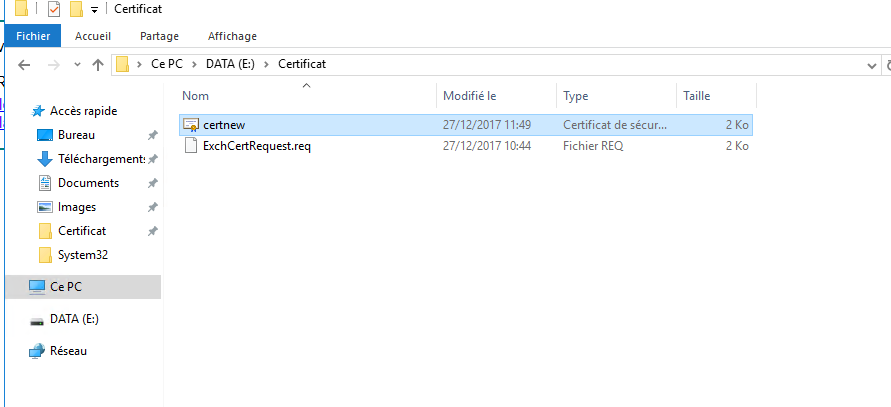Image resolution: width=891 pixels, height=407 pixels.
Task: Click the Properties quick access toolbar icon
Action: click(53, 9)
